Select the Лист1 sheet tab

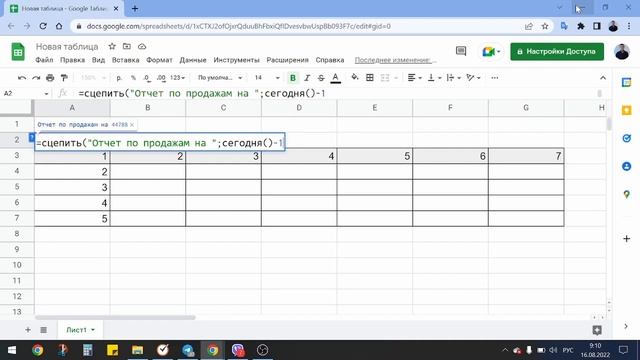[x=80, y=329]
